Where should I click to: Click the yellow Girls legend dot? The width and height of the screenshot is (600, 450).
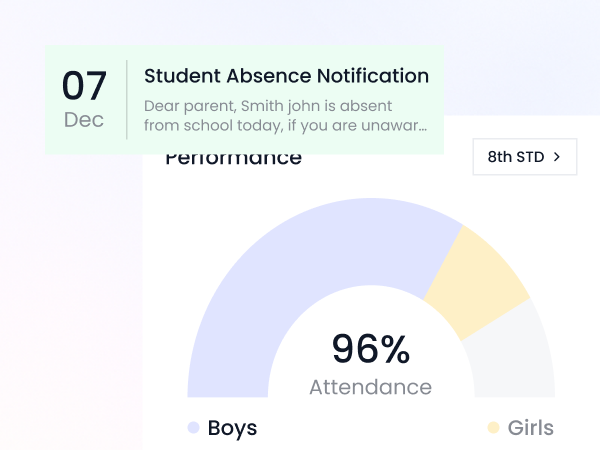pos(493,428)
